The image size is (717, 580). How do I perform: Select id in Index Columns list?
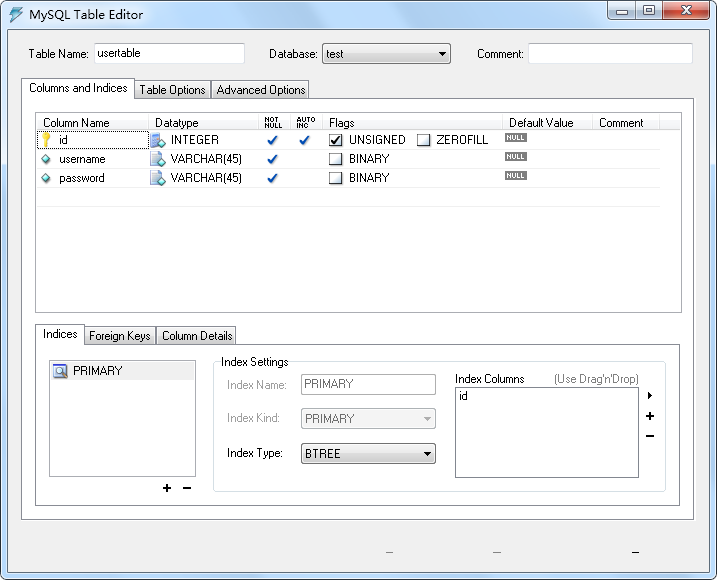(x=463, y=396)
